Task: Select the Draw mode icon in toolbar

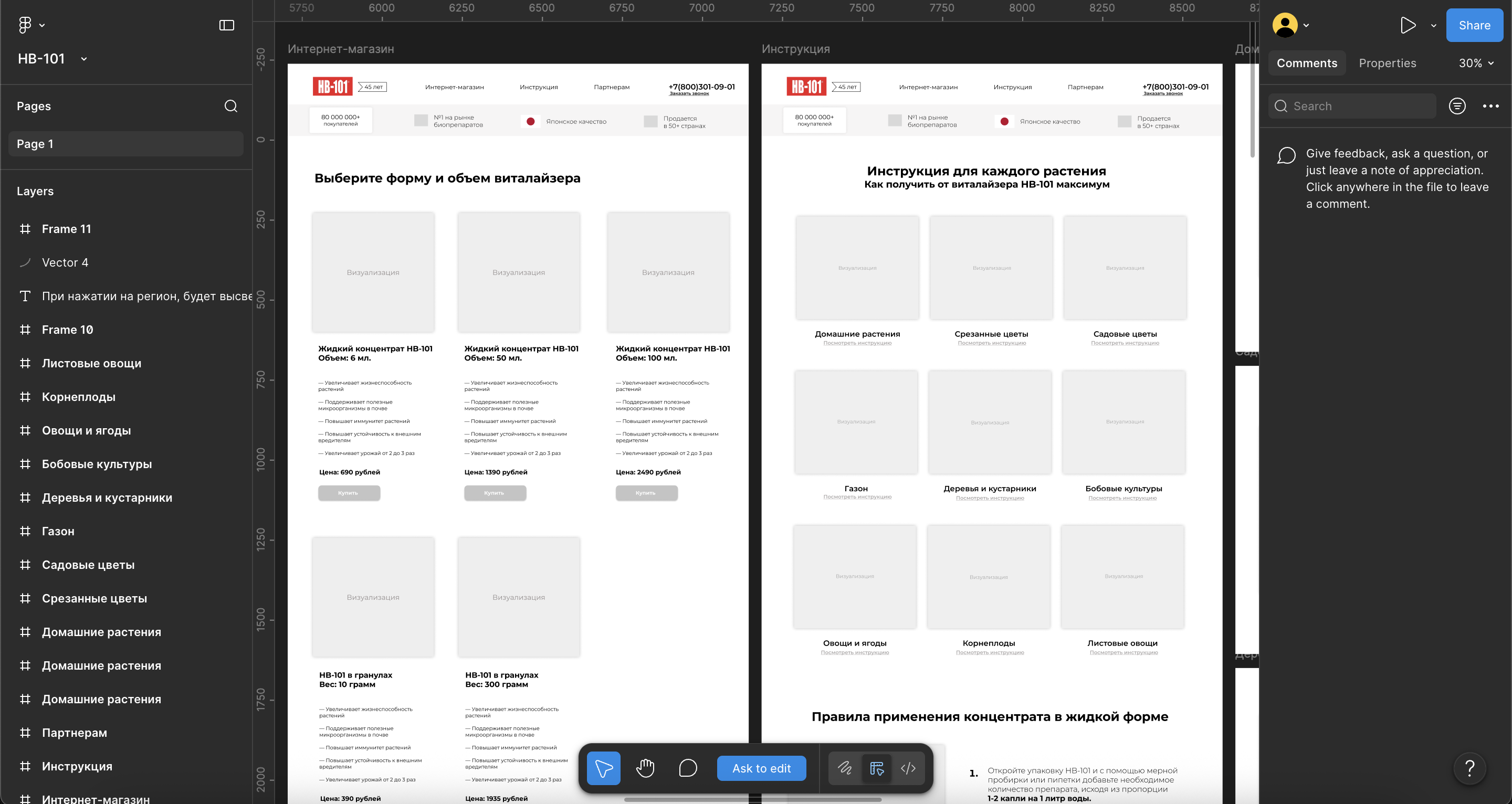Action: [x=845, y=768]
